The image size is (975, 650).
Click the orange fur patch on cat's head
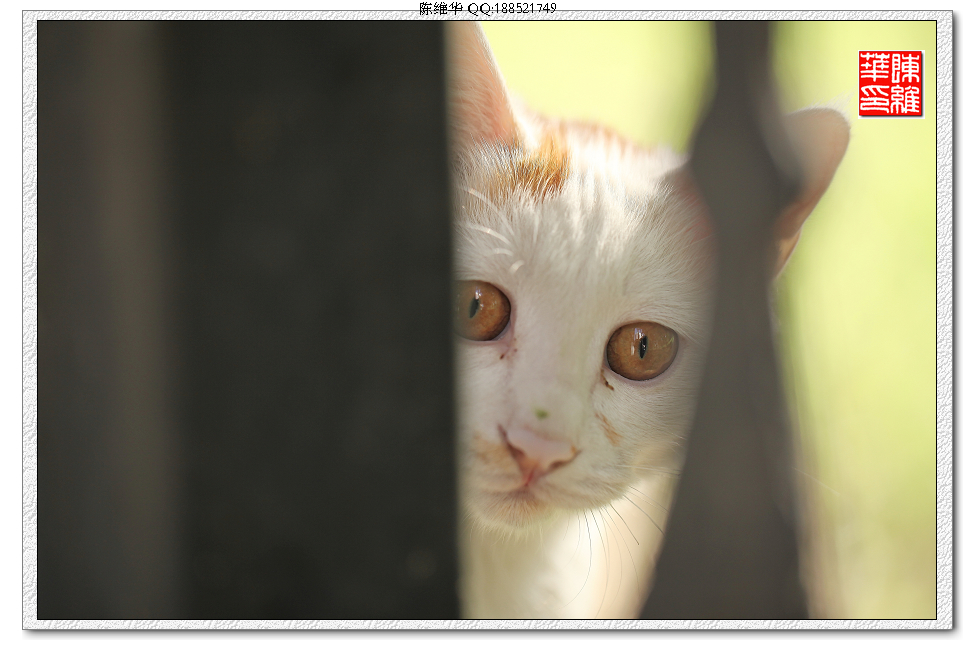tap(540, 165)
